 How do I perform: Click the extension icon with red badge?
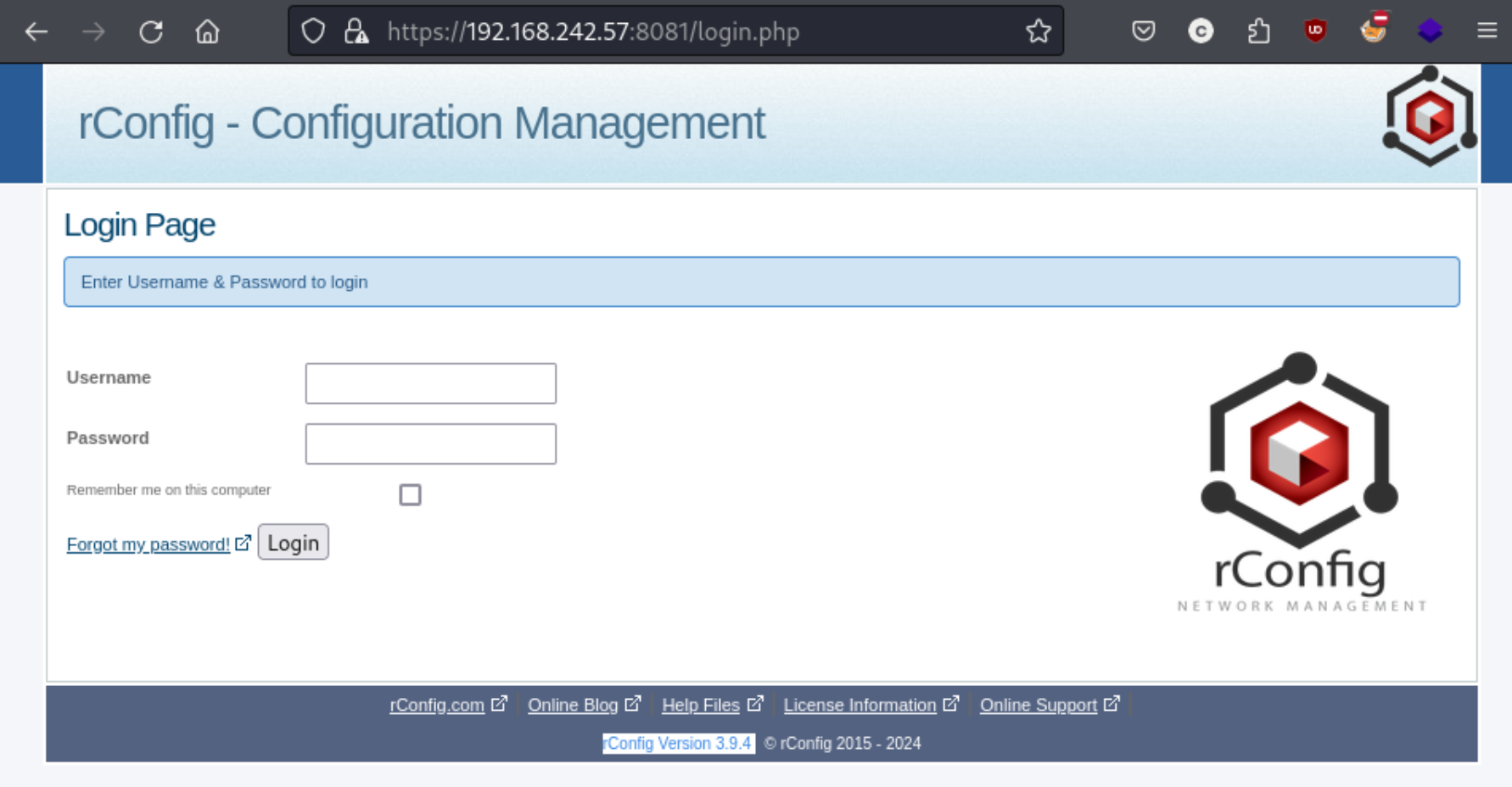click(1373, 30)
